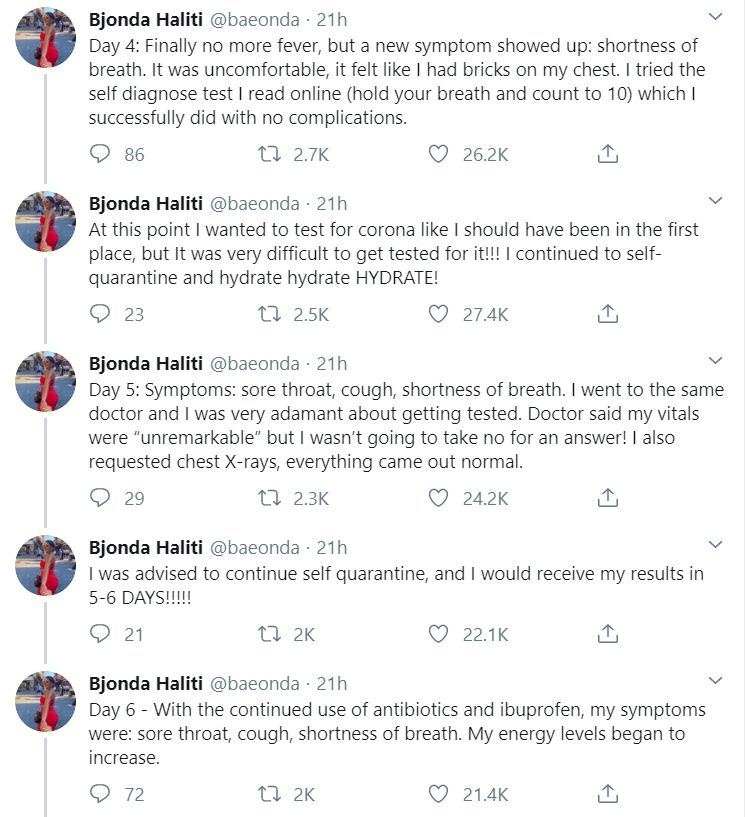Retweet the Day 6 antibiotics tweet
This screenshot has width=745, height=817.
[x=270, y=794]
